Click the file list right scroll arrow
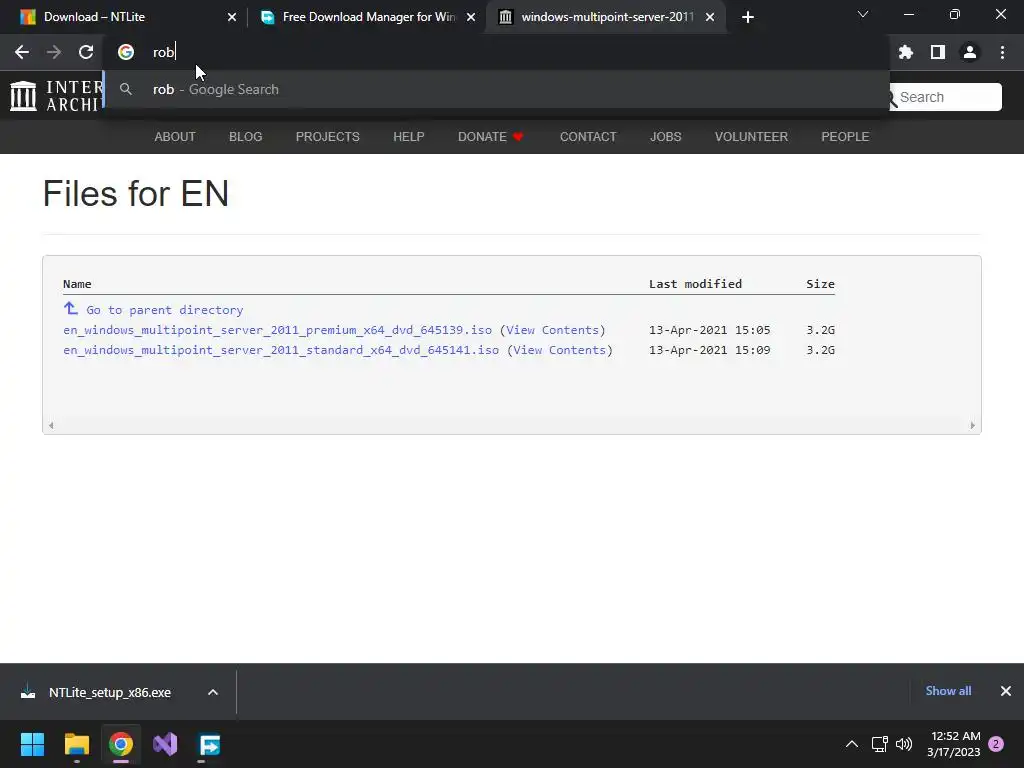 point(972,426)
